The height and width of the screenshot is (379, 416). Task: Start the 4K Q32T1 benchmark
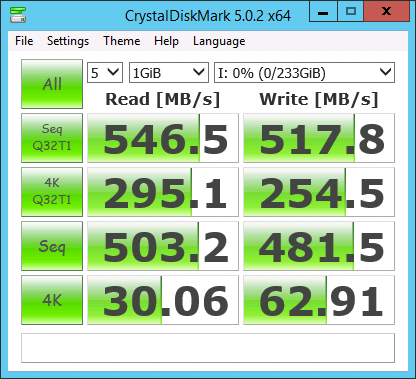(52, 192)
